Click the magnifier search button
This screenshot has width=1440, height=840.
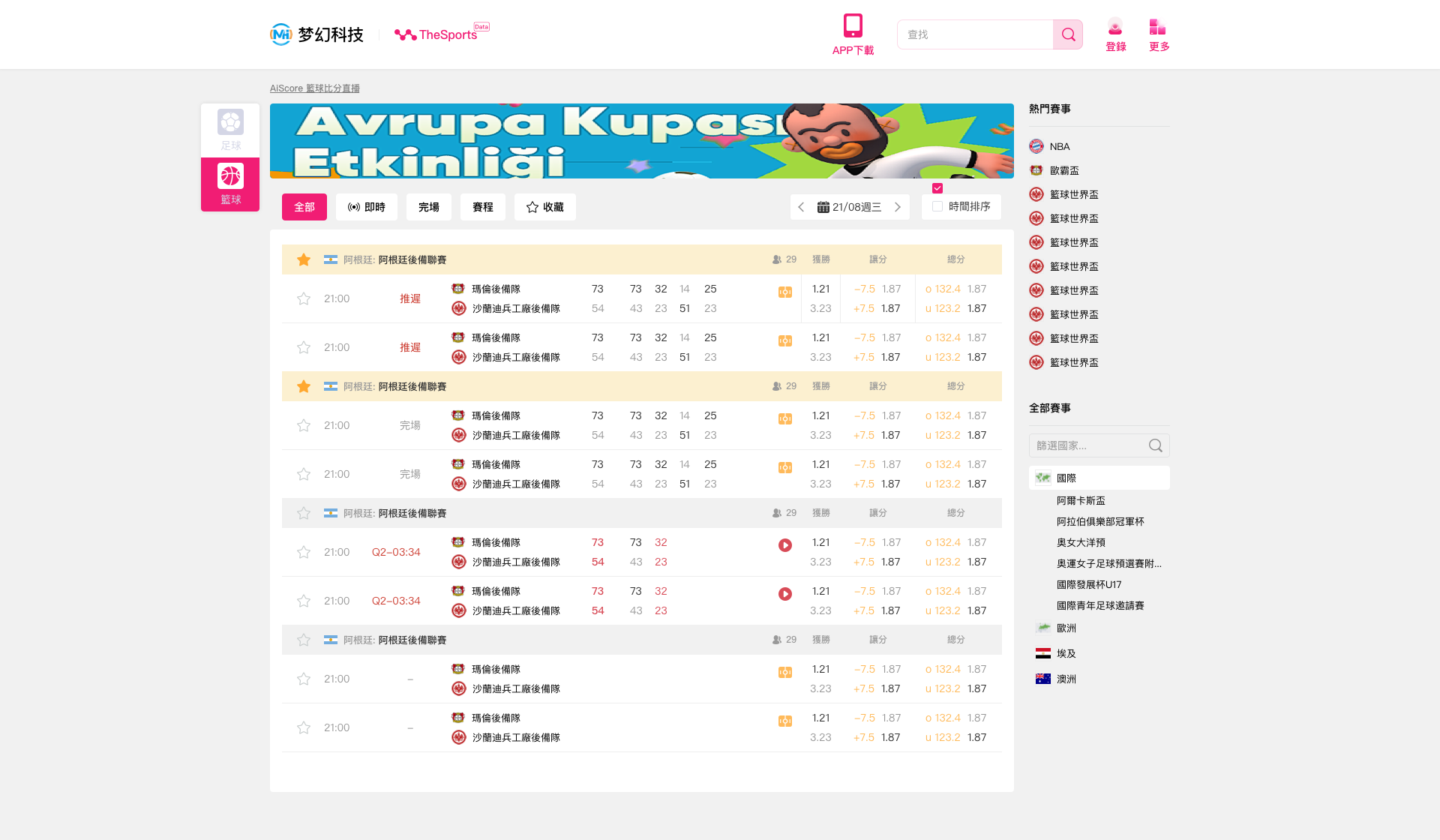(x=1068, y=34)
